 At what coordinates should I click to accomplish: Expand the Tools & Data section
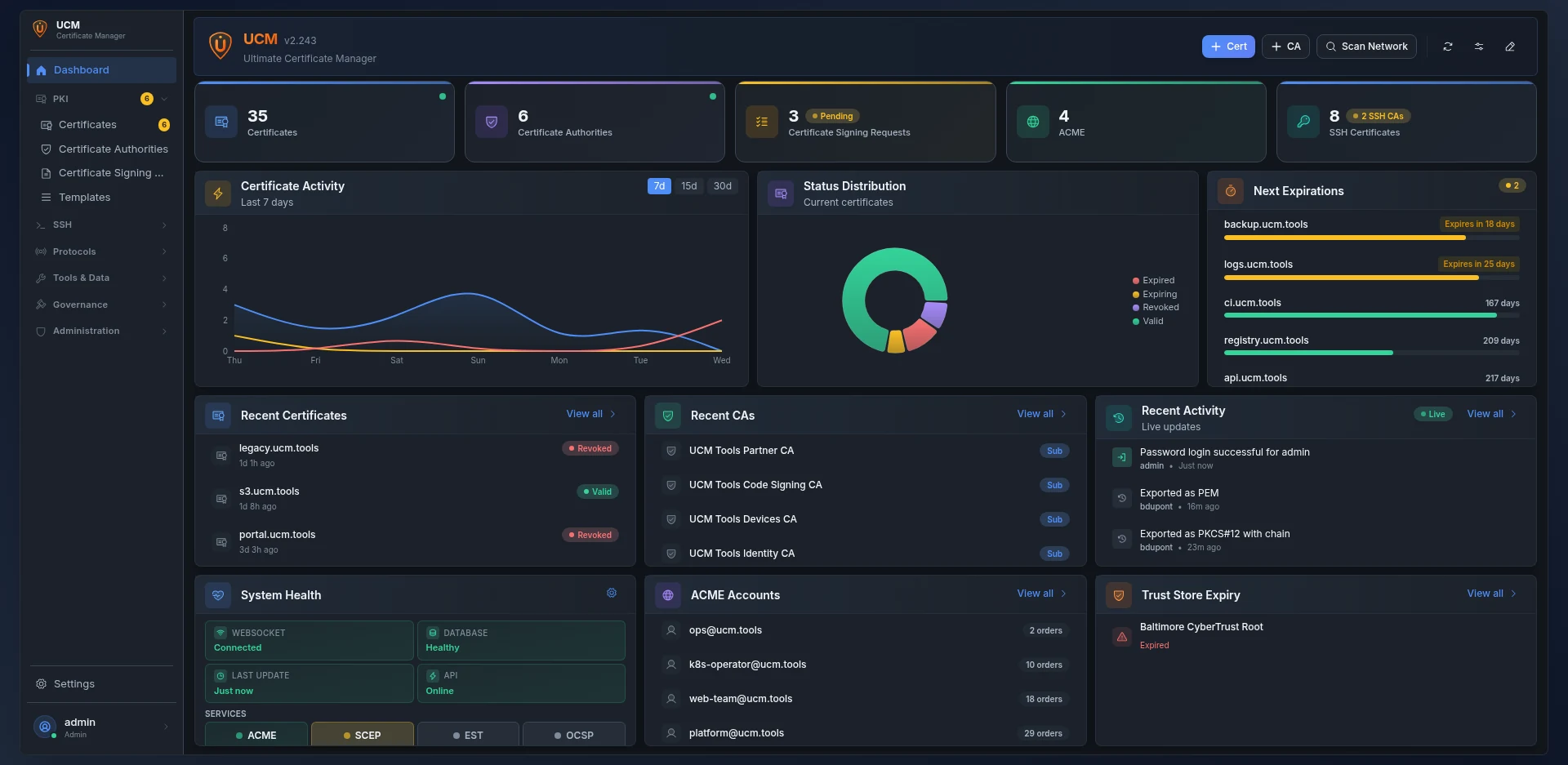(101, 278)
